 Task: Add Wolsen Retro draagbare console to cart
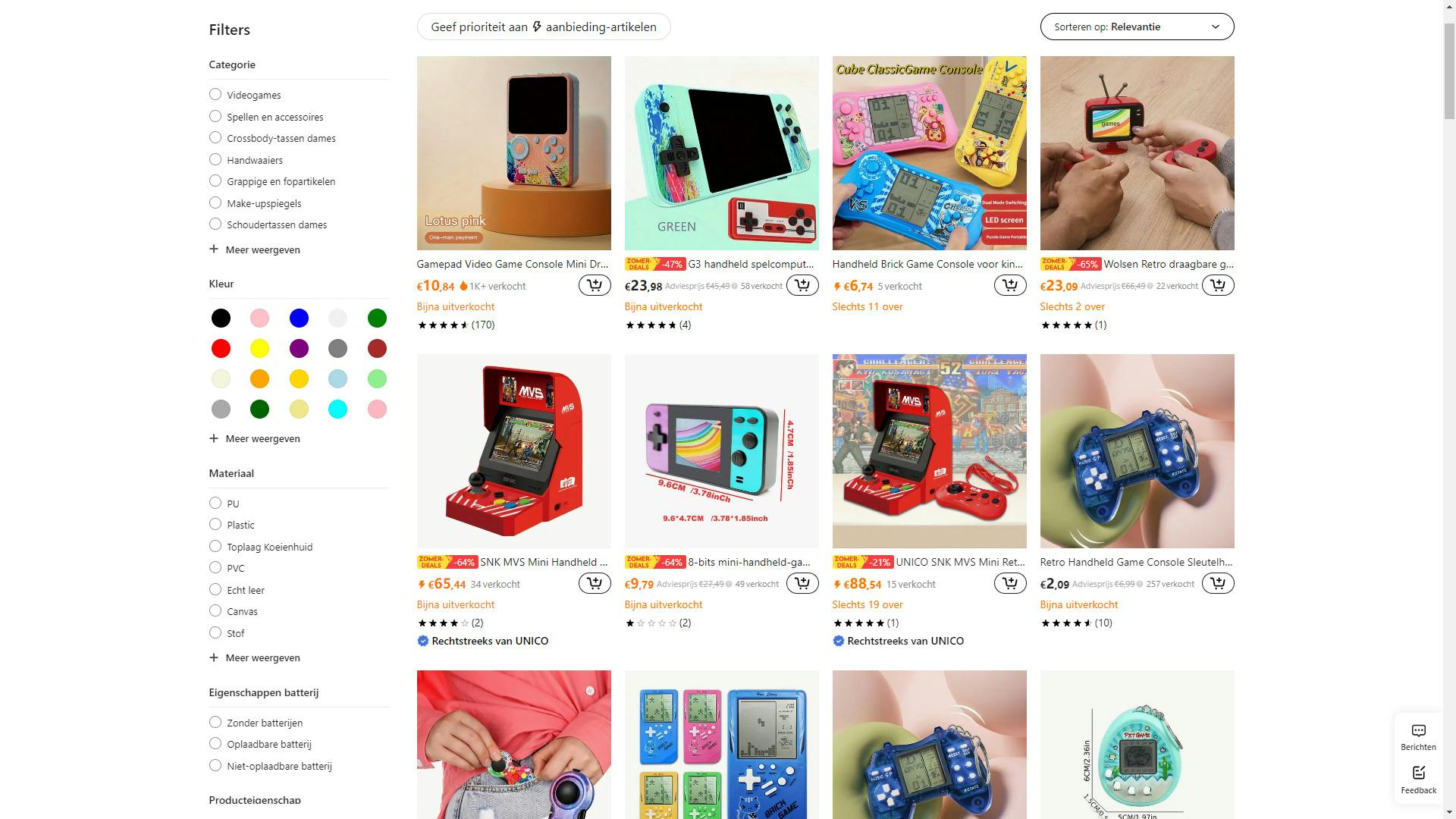pos(1218,285)
